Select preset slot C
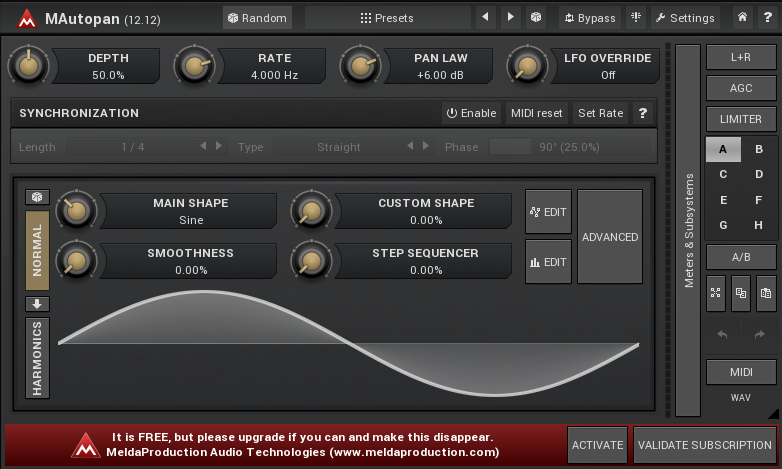 pos(723,174)
